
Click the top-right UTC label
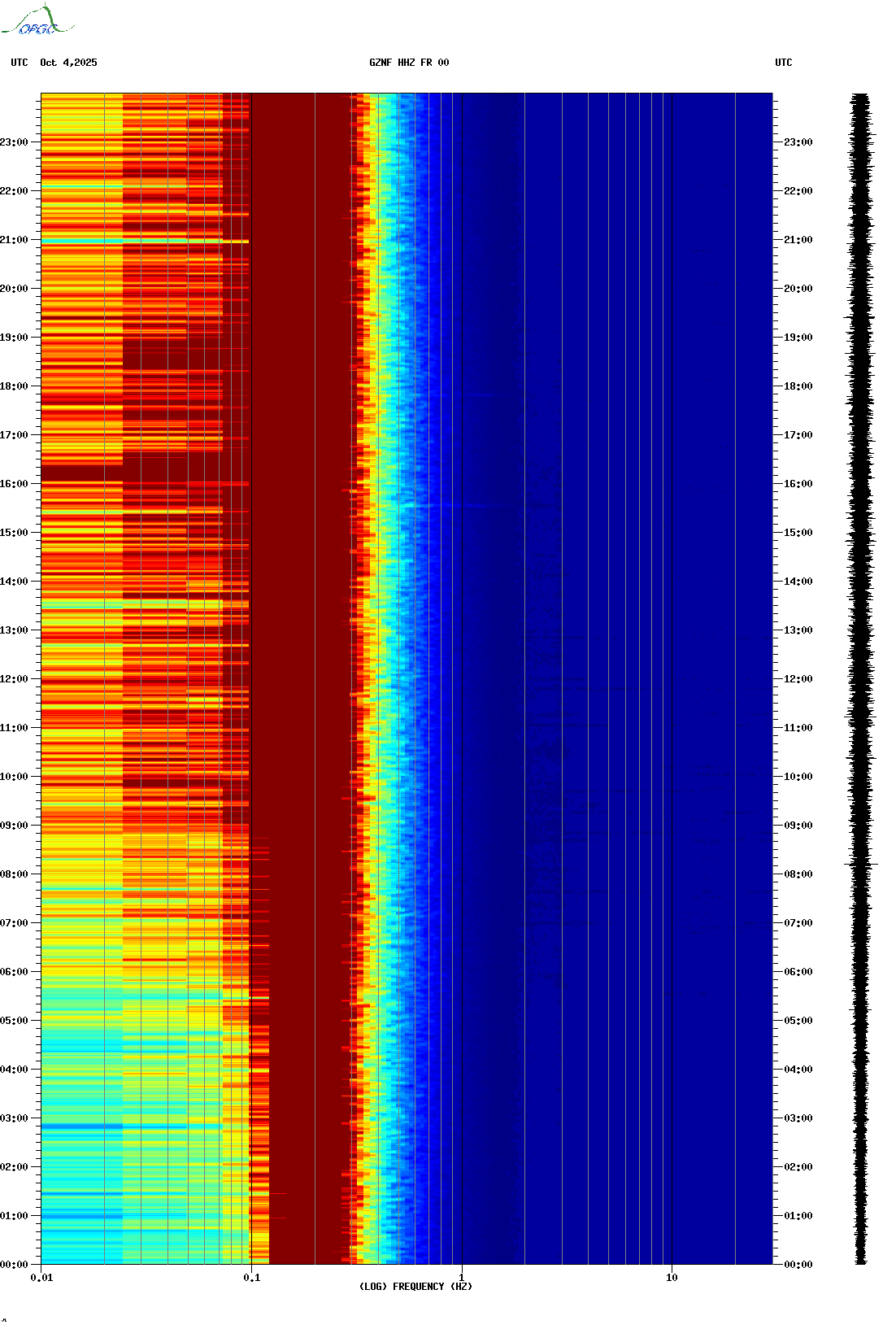click(x=783, y=63)
